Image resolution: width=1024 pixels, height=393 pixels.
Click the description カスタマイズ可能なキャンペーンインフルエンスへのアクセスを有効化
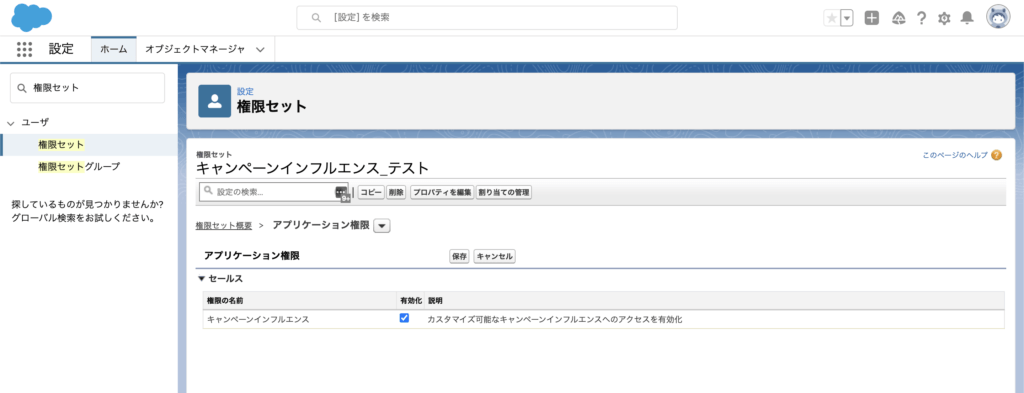click(x=554, y=320)
